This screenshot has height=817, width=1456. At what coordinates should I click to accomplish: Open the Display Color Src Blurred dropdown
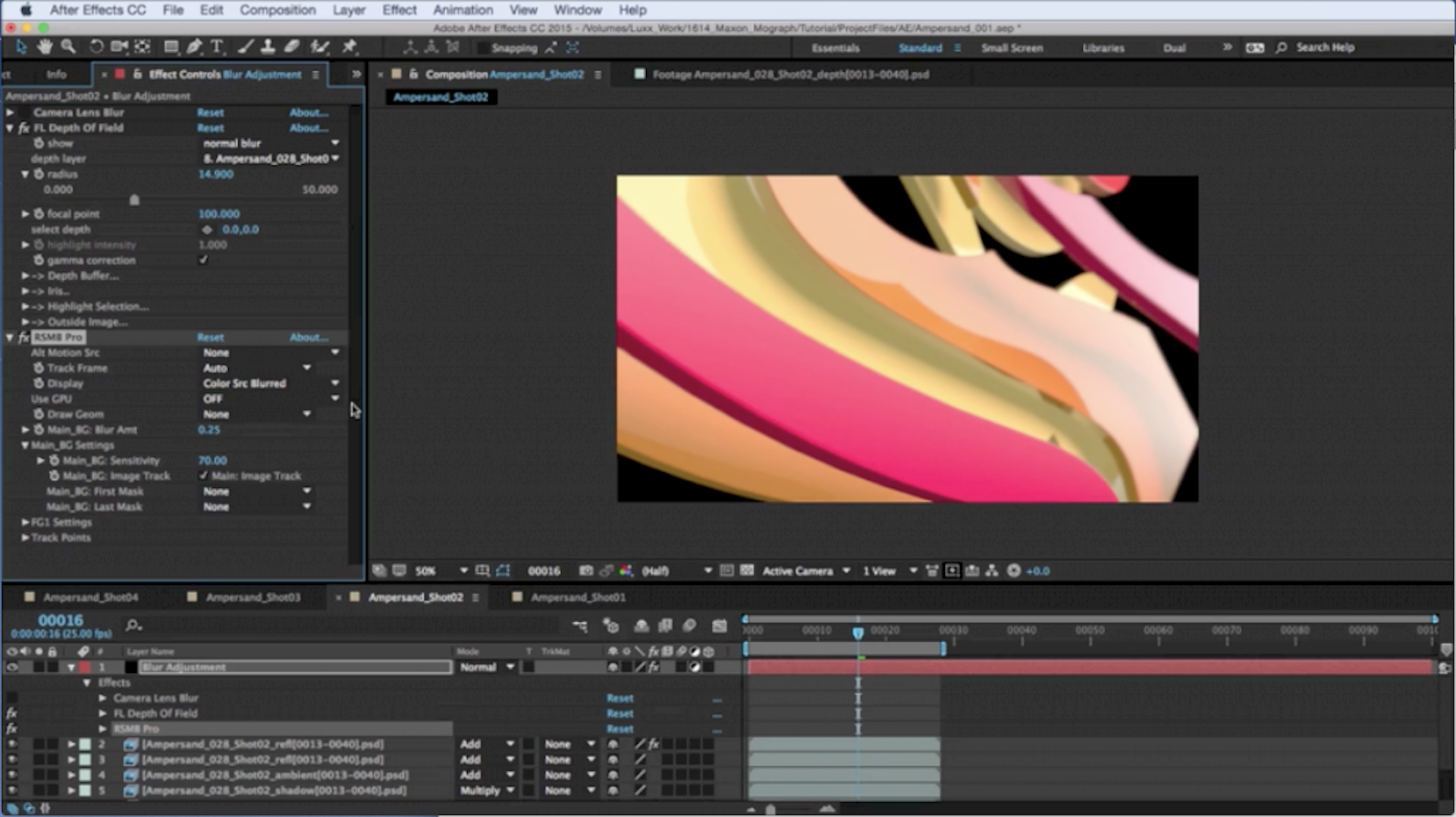[x=271, y=383]
